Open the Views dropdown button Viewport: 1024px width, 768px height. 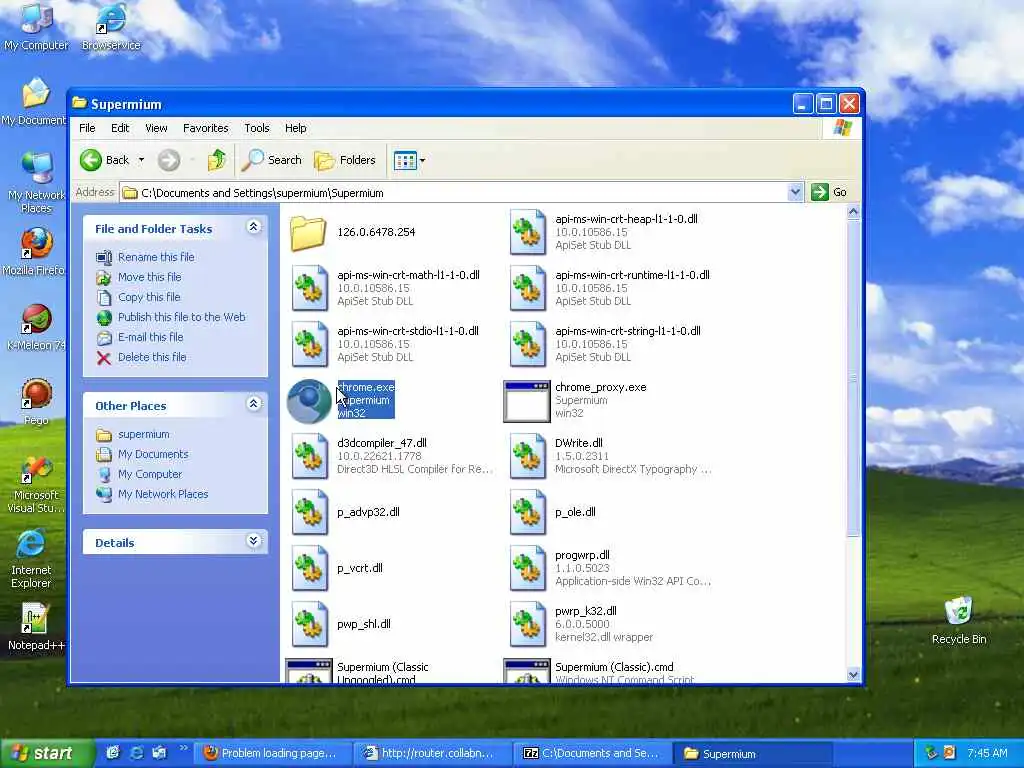pos(409,160)
